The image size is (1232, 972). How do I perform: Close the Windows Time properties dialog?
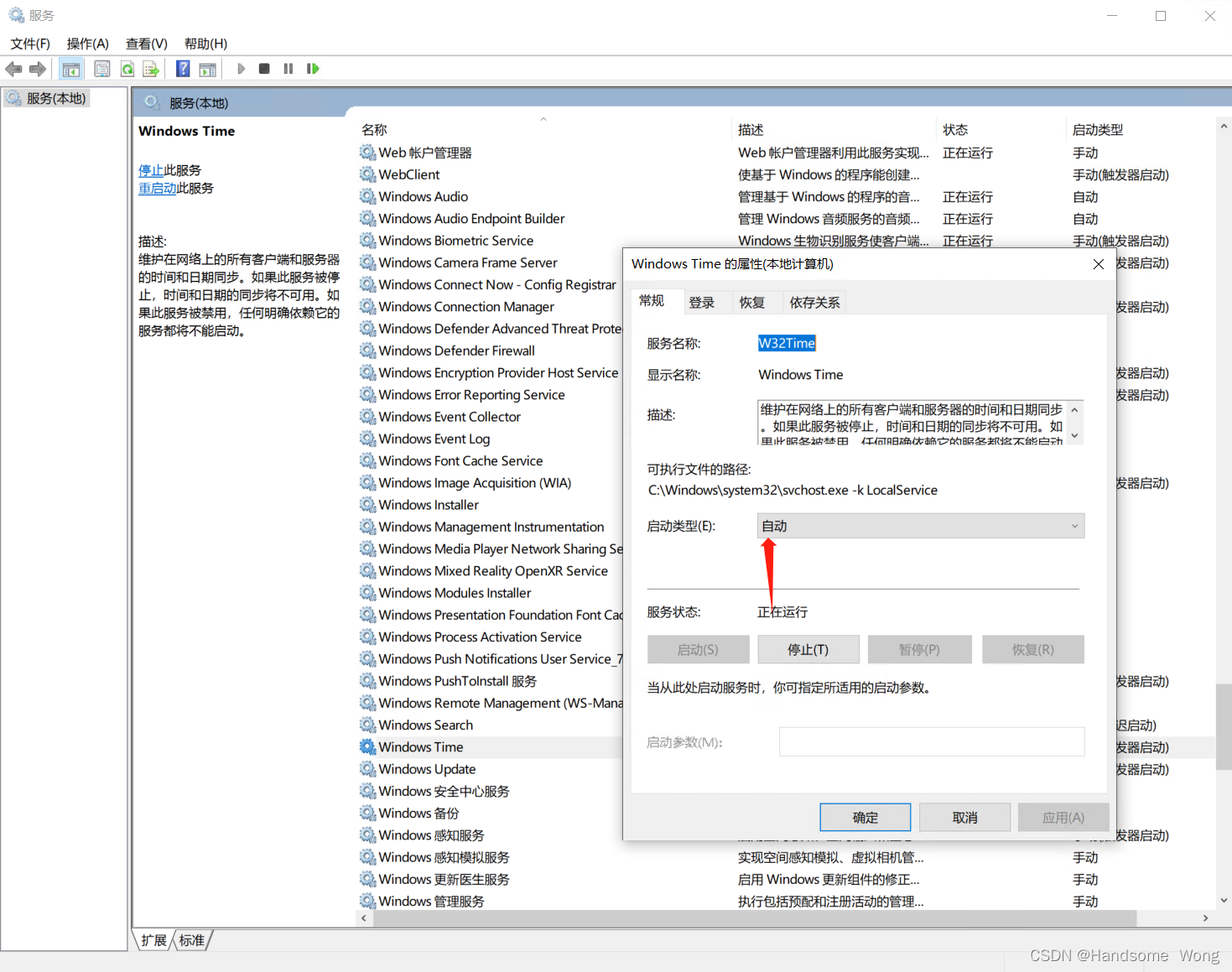click(x=1099, y=264)
